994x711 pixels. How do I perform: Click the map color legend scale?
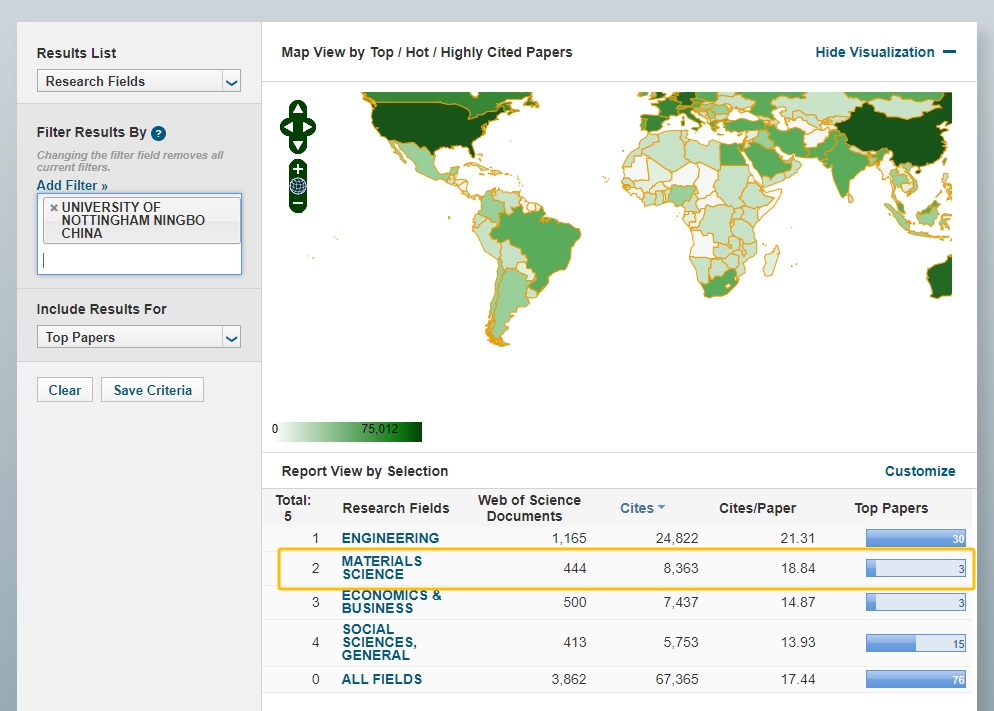(x=347, y=432)
